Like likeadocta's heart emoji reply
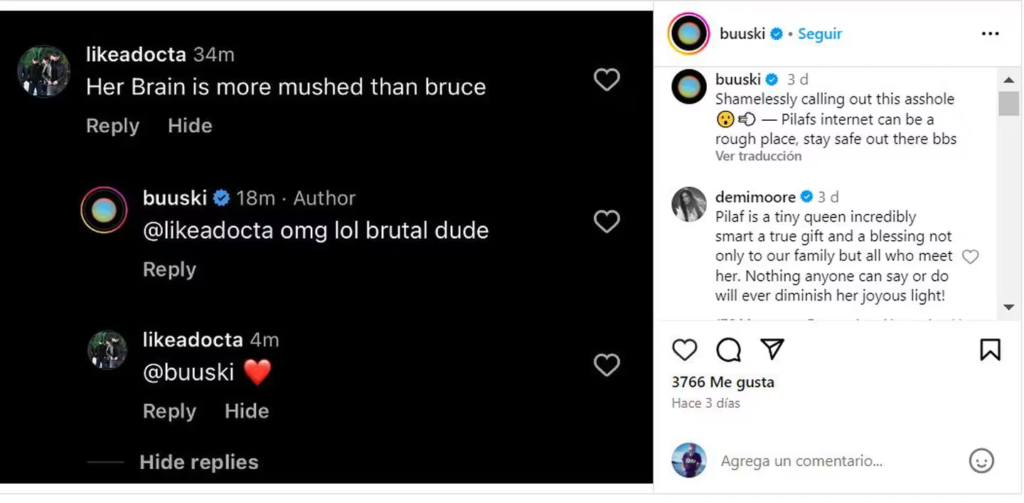 click(x=607, y=365)
